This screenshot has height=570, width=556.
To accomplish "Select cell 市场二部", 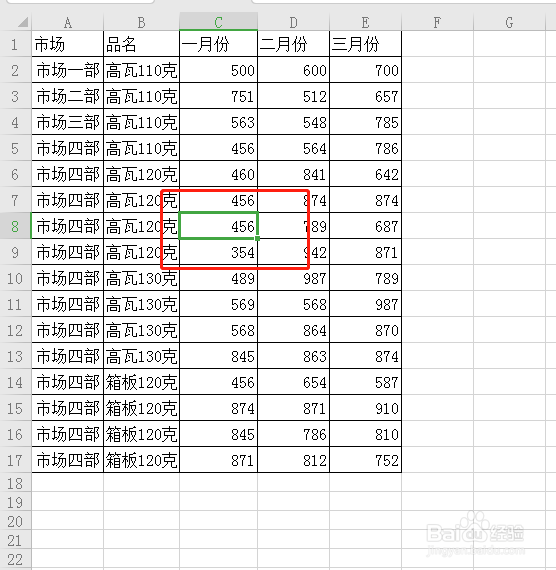I will click(68, 96).
